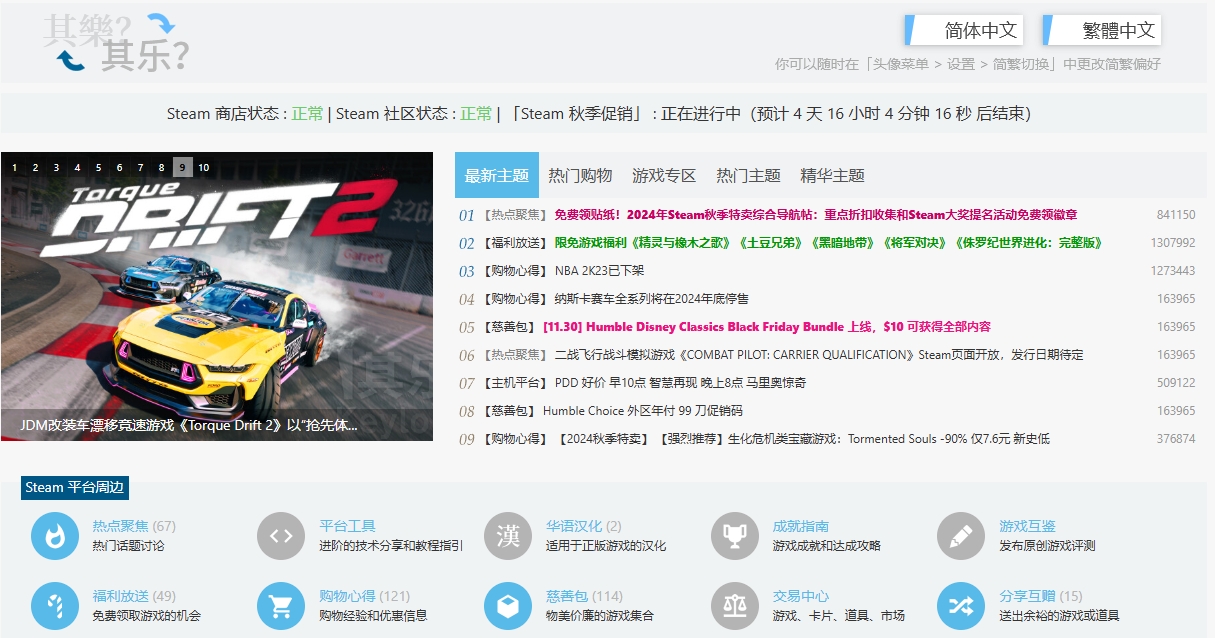Image resolution: width=1215 pixels, height=638 pixels.
Task: Show carousel slide 1
Action: (x=14, y=167)
